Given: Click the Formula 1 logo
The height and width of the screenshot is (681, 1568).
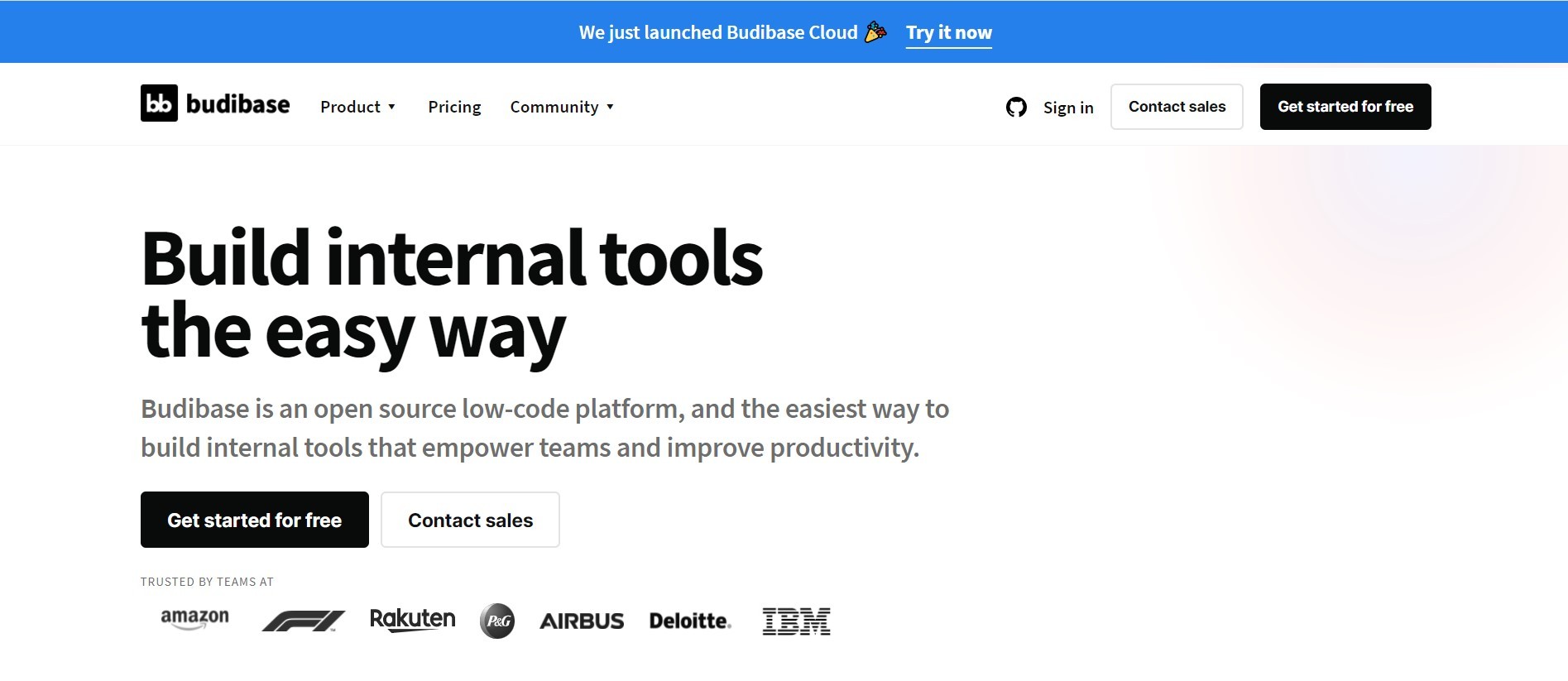Looking at the screenshot, I should (x=303, y=621).
